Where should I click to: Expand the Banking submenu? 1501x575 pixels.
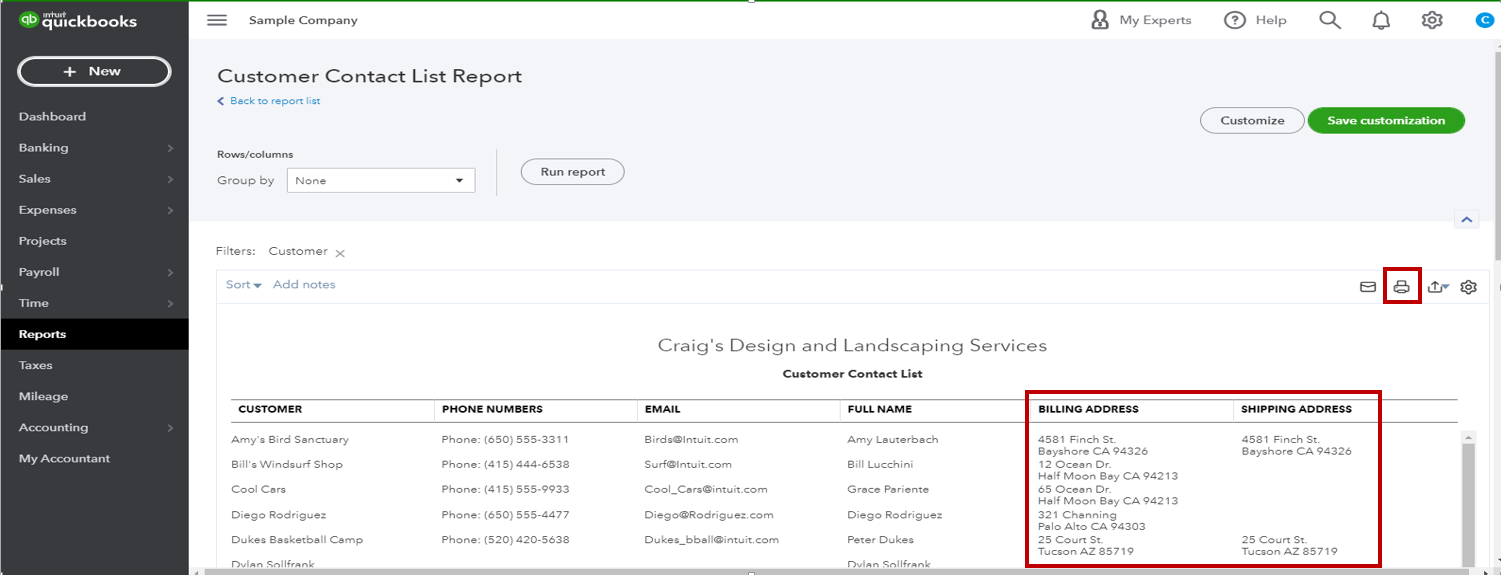point(95,148)
